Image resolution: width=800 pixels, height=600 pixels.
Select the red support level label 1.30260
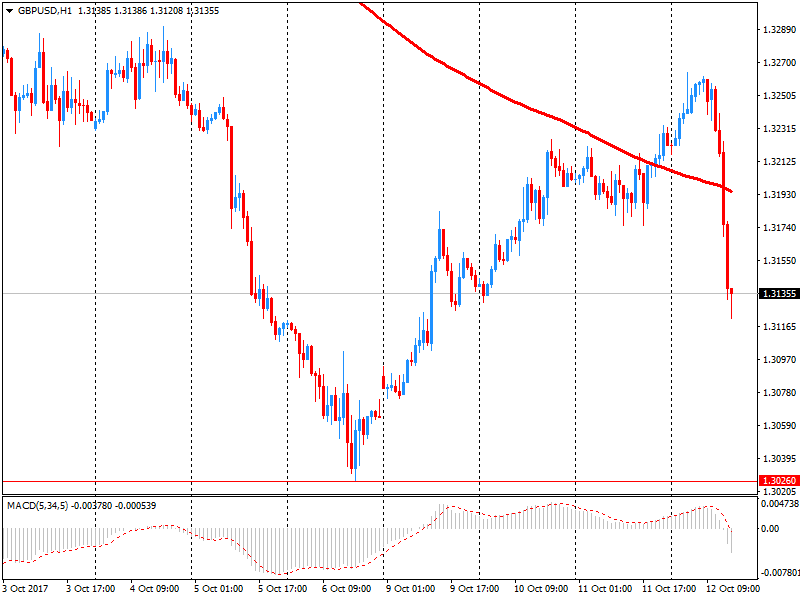click(x=779, y=481)
